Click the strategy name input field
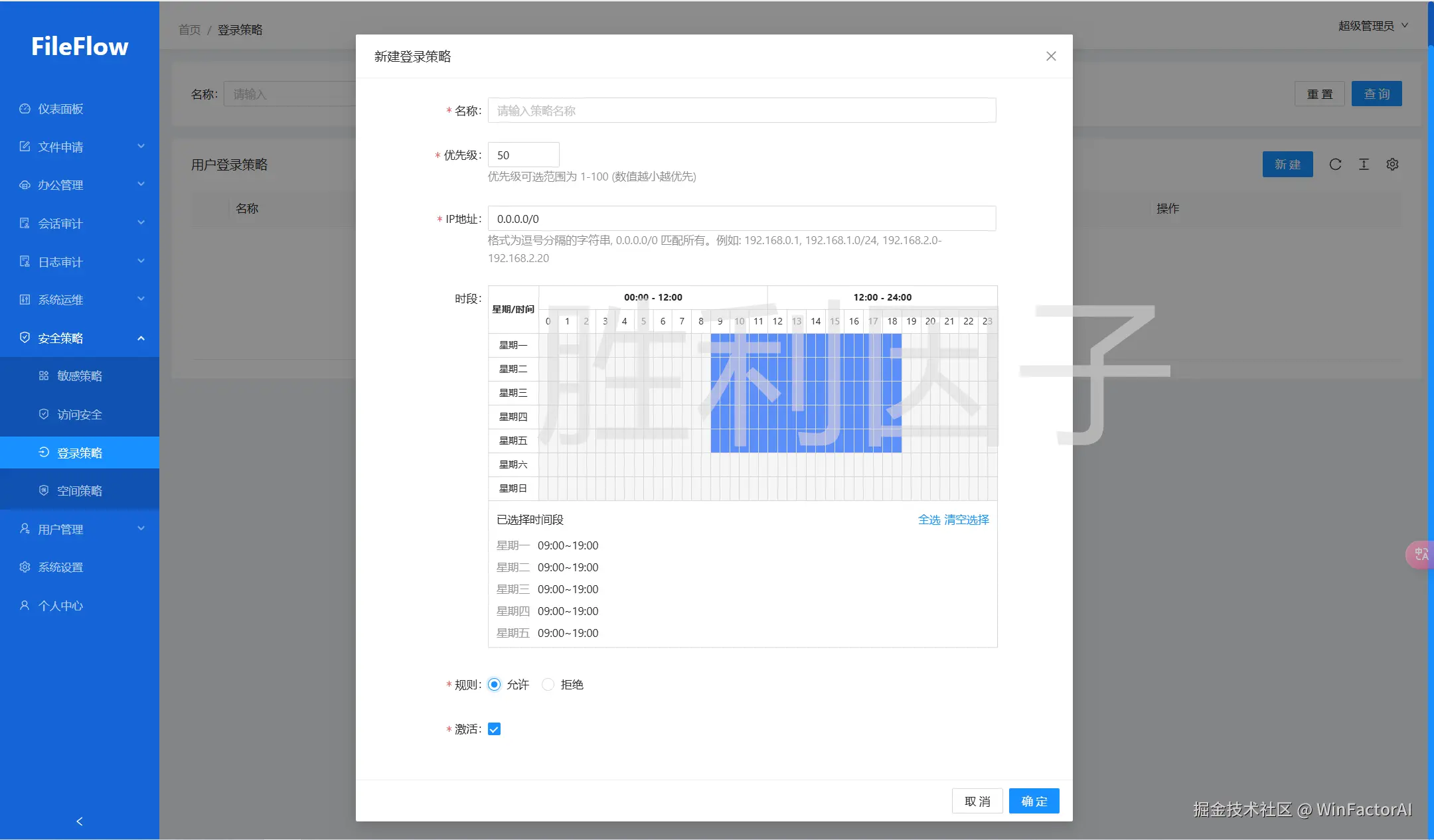Image resolution: width=1434 pixels, height=840 pixels. coord(740,110)
